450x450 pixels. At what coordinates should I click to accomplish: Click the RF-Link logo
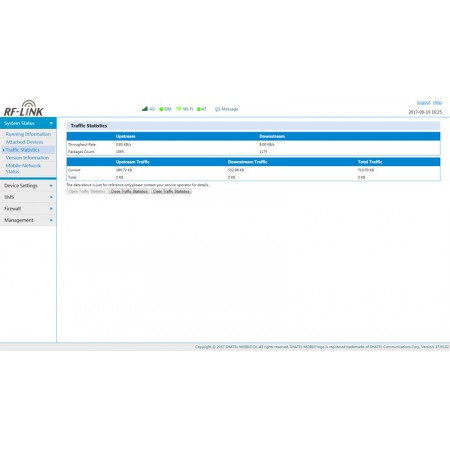(x=23, y=108)
